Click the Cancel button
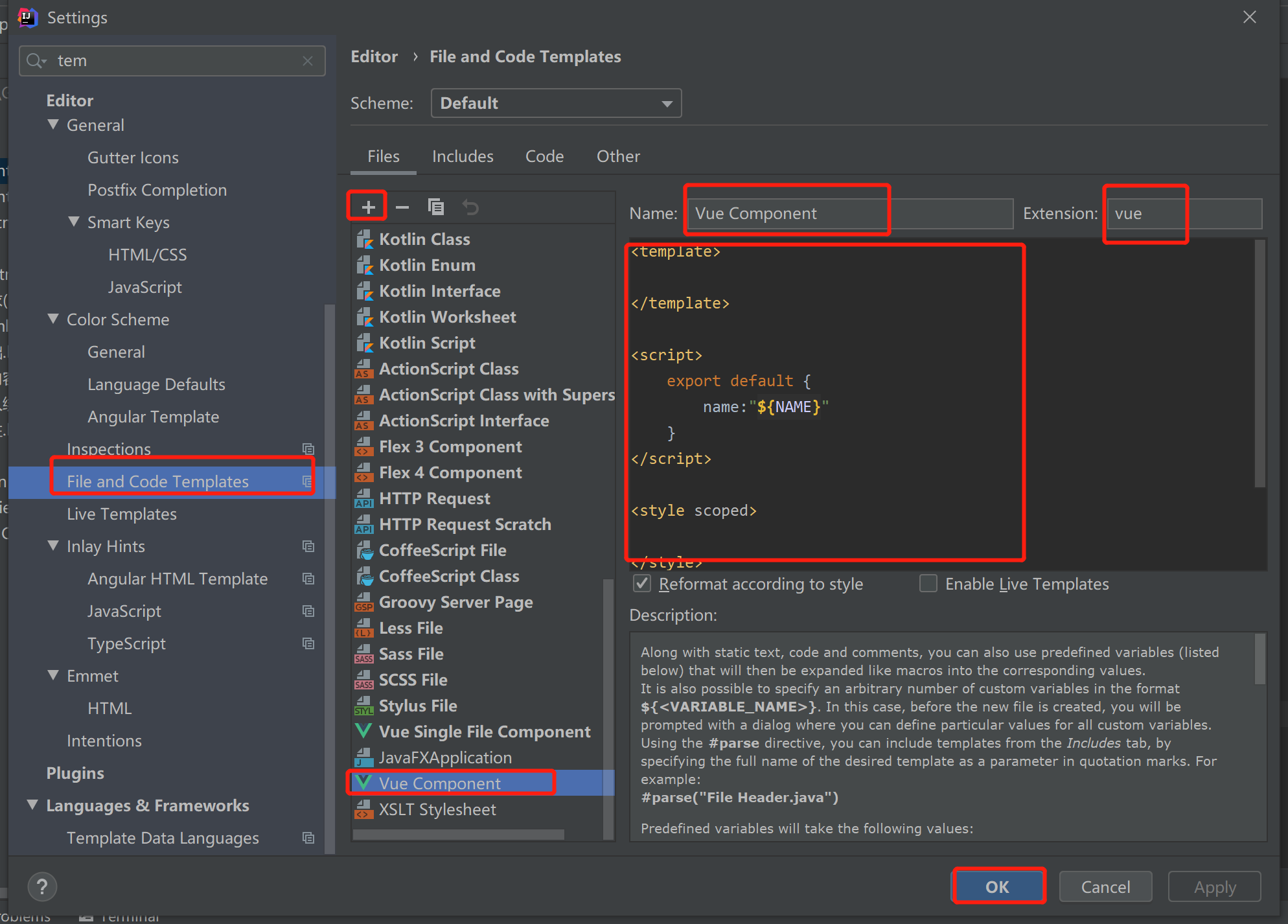Screen dimensions: 1288x924 (1105, 886)
